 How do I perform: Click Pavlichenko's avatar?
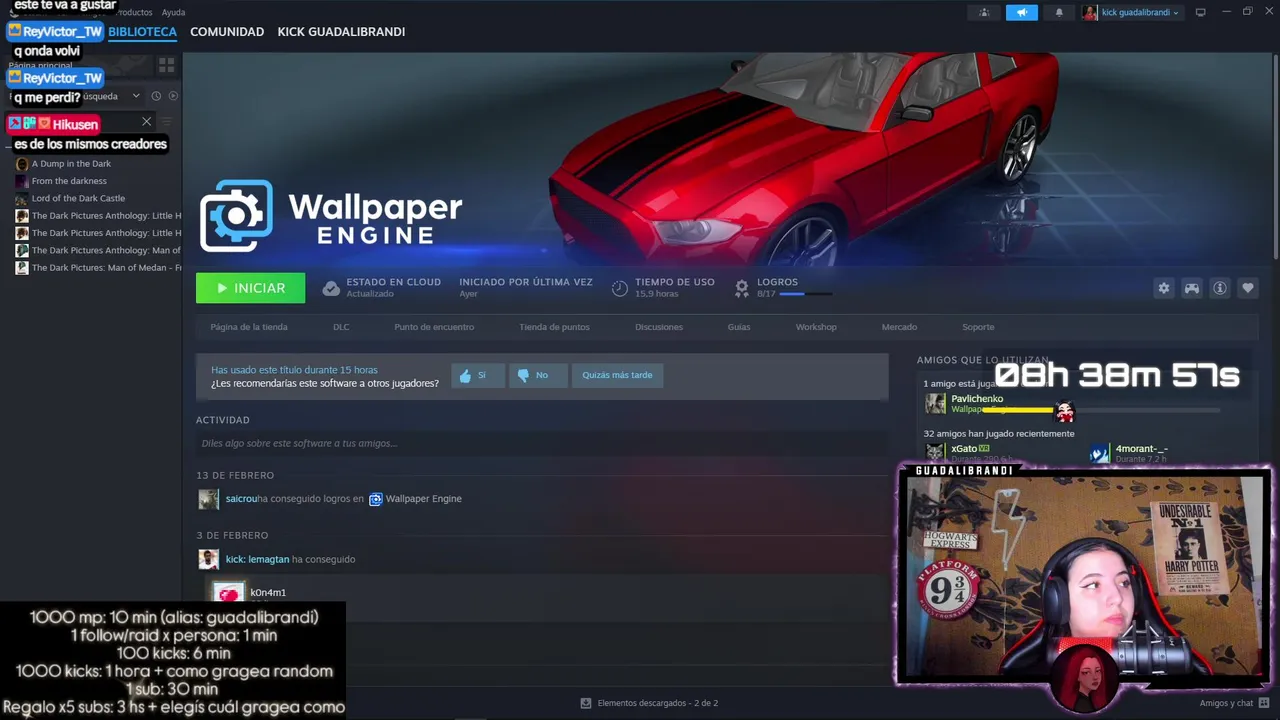click(x=935, y=403)
